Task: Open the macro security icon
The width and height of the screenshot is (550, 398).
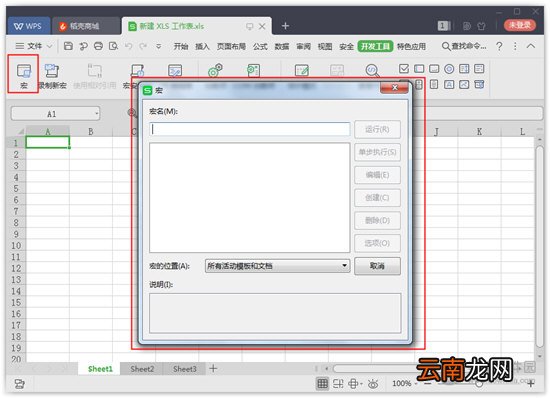Action: pyautogui.click(x=138, y=70)
